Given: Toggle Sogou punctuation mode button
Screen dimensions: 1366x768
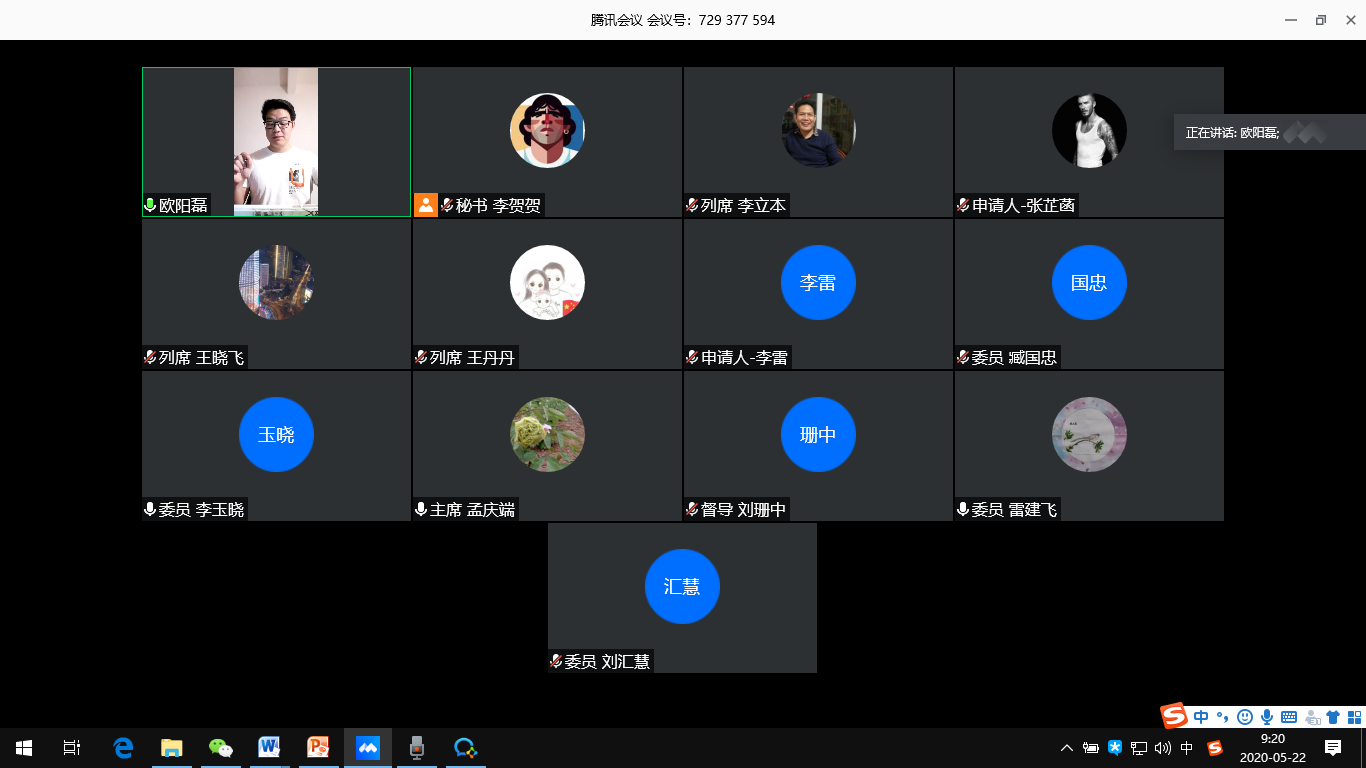Looking at the screenshot, I should point(1222,717).
